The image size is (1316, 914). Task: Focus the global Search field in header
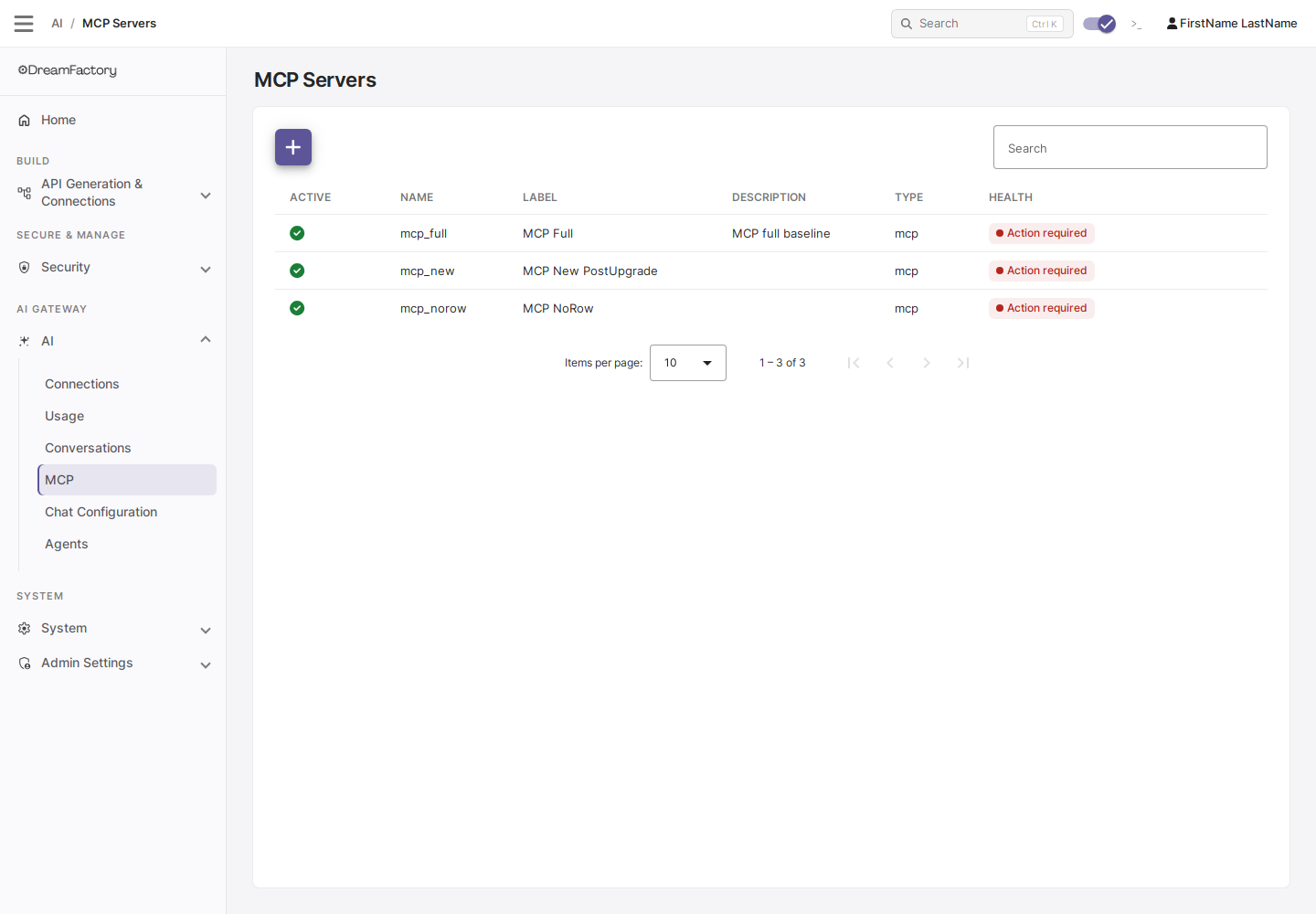click(x=982, y=24)
